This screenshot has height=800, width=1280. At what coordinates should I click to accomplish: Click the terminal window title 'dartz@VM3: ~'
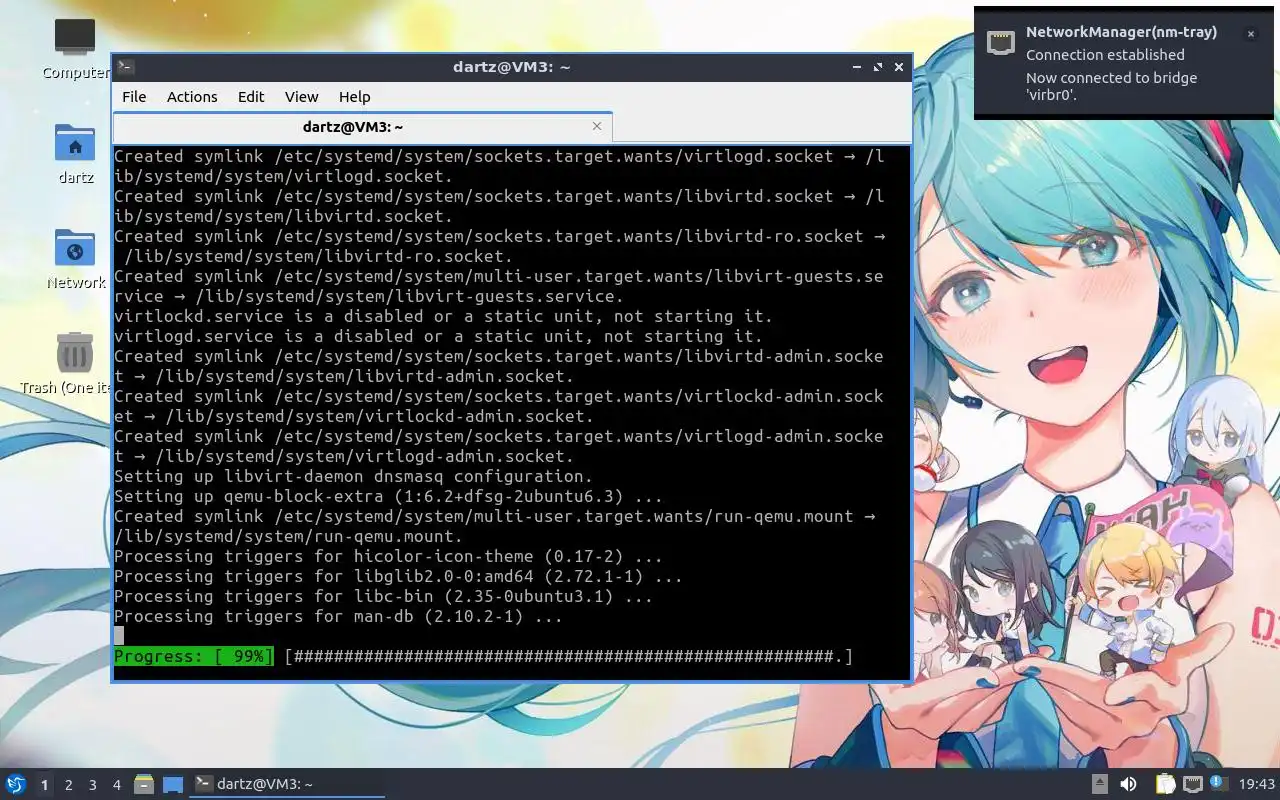512,67
